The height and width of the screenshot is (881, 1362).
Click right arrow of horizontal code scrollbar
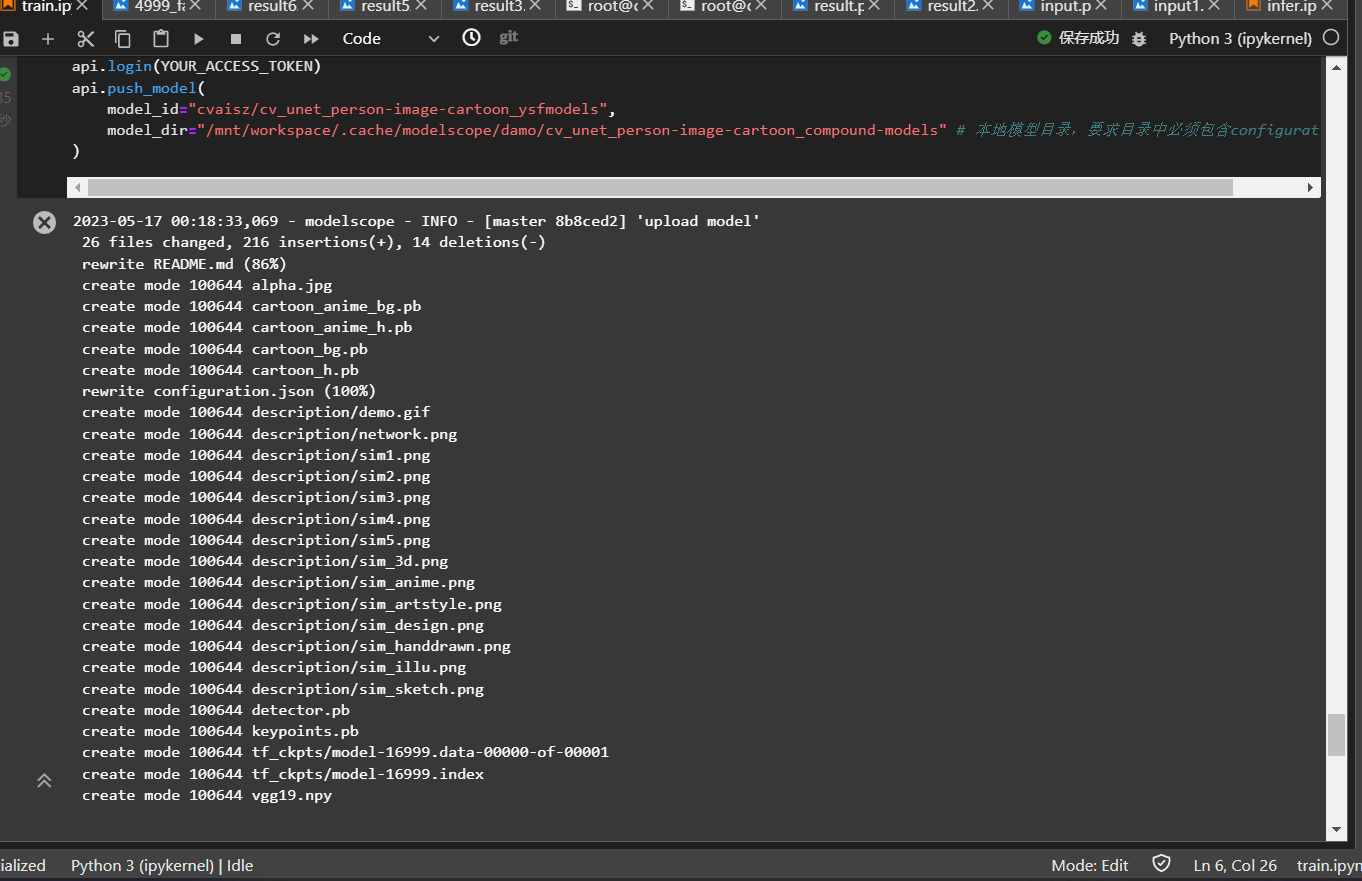point(1310,187)
